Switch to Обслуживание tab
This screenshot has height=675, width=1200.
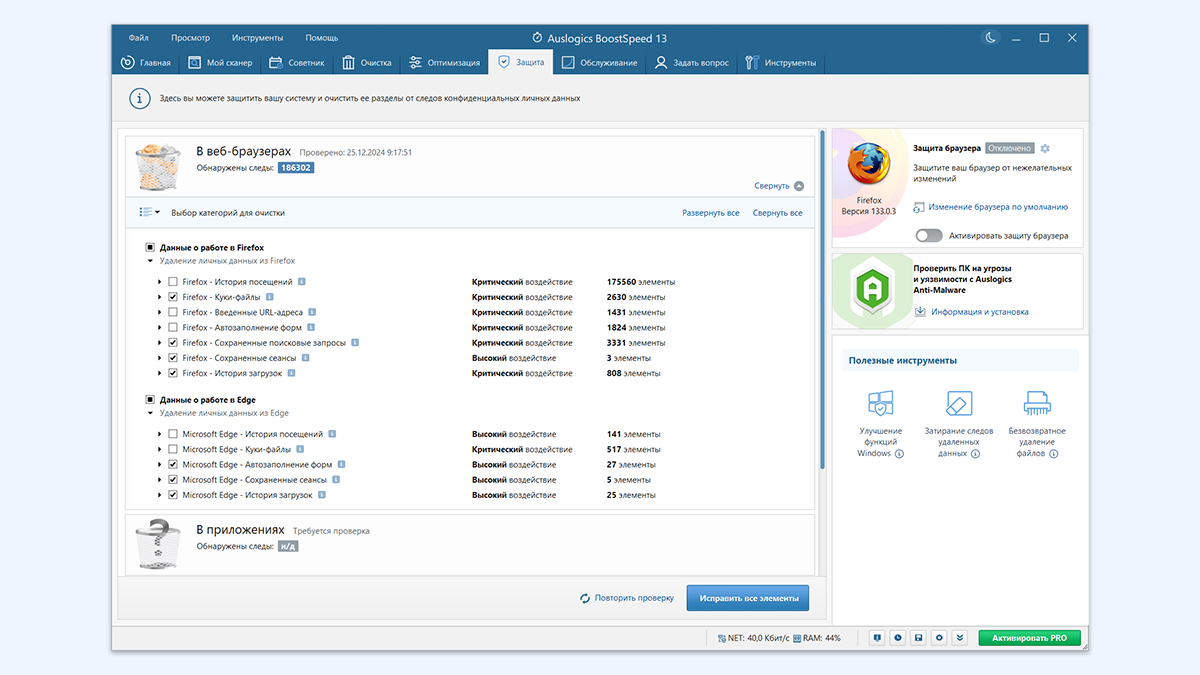pyautogui.click(x=599, y=63)
